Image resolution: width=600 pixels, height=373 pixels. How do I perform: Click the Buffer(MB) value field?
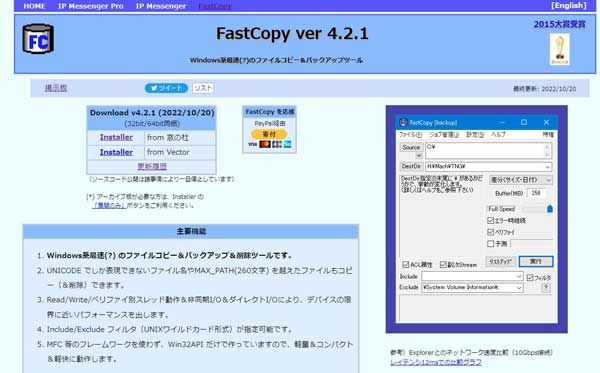536,193
